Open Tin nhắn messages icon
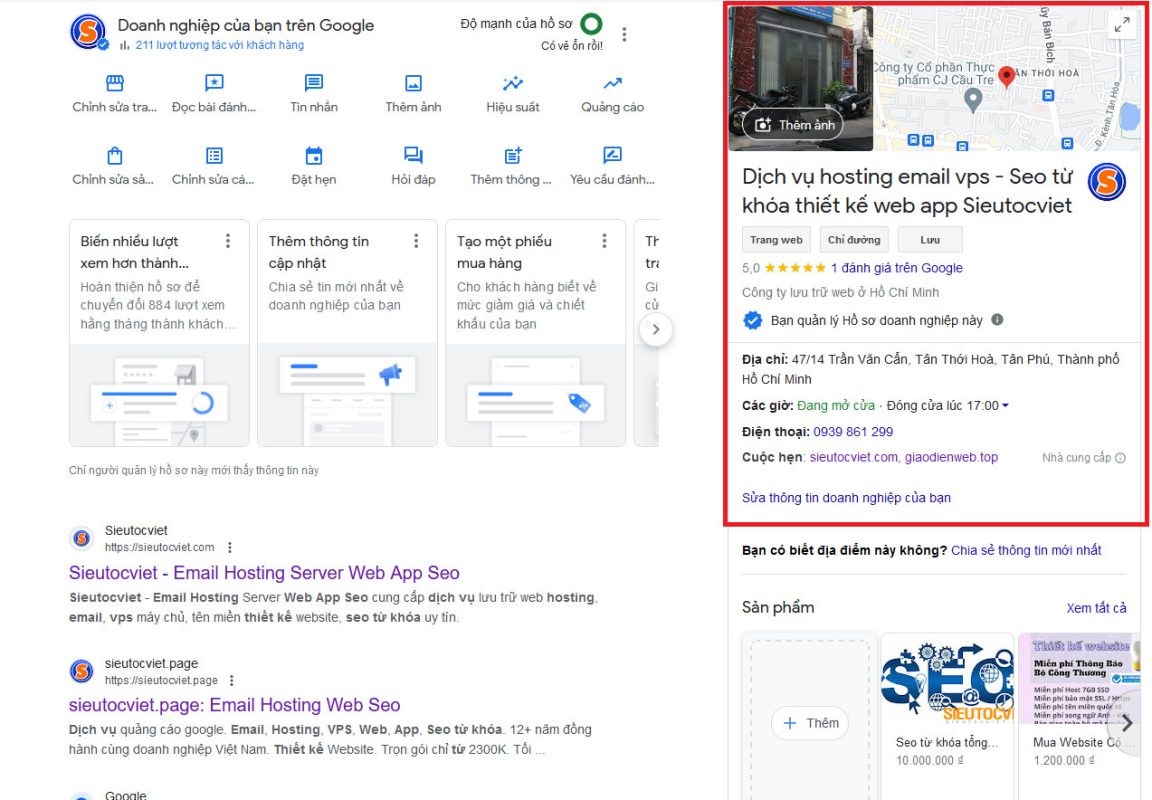Viewport: 1152px width, 800px height. (x=314, y=83)
